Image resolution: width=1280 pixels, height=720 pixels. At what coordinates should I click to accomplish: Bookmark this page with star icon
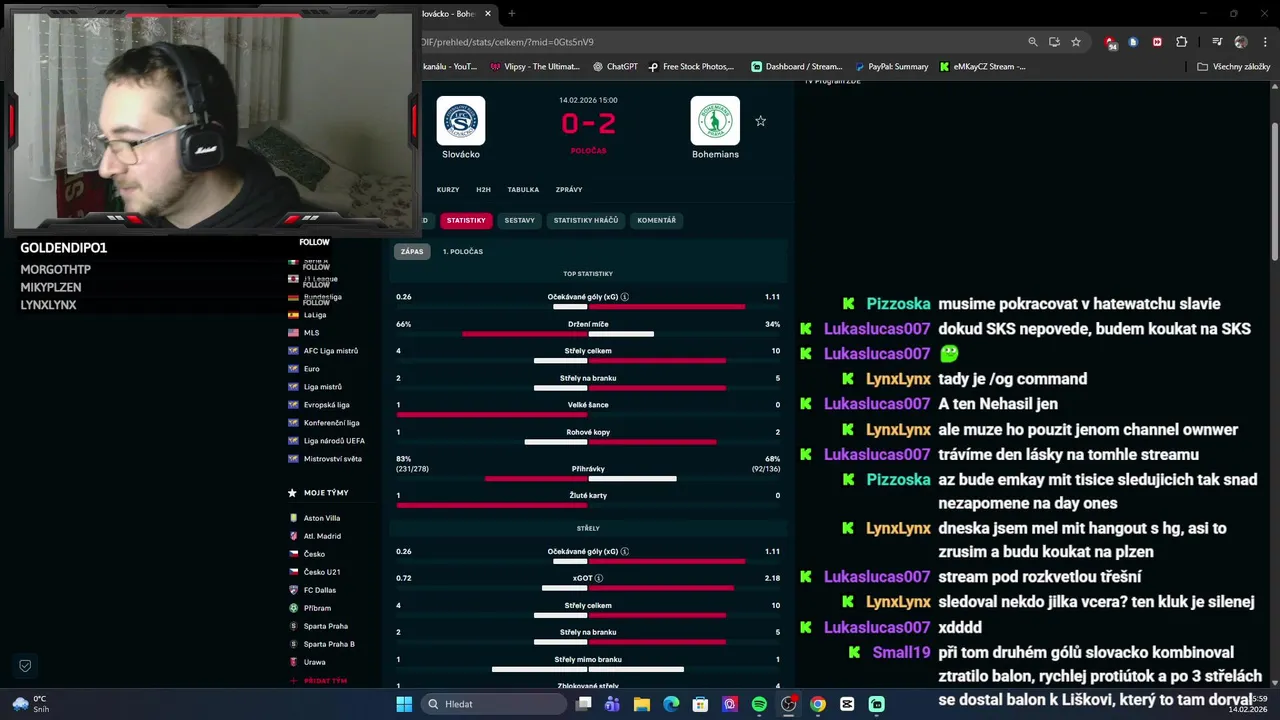coord(1076,42)
